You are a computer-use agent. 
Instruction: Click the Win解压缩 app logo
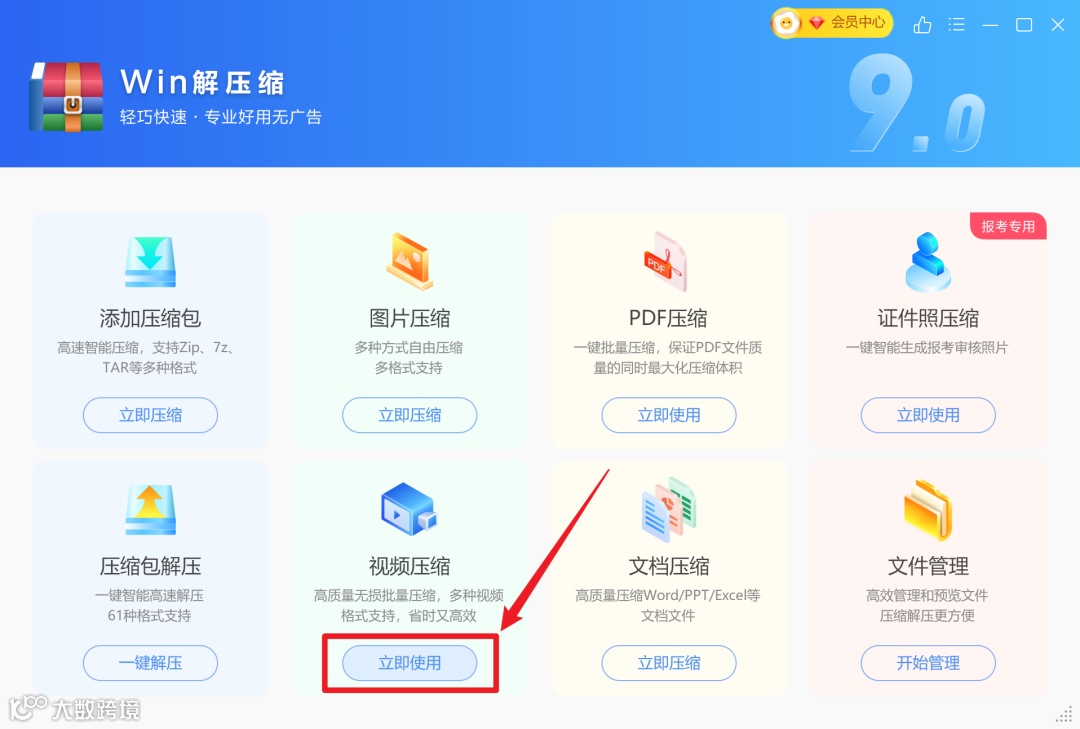point(67,96)
